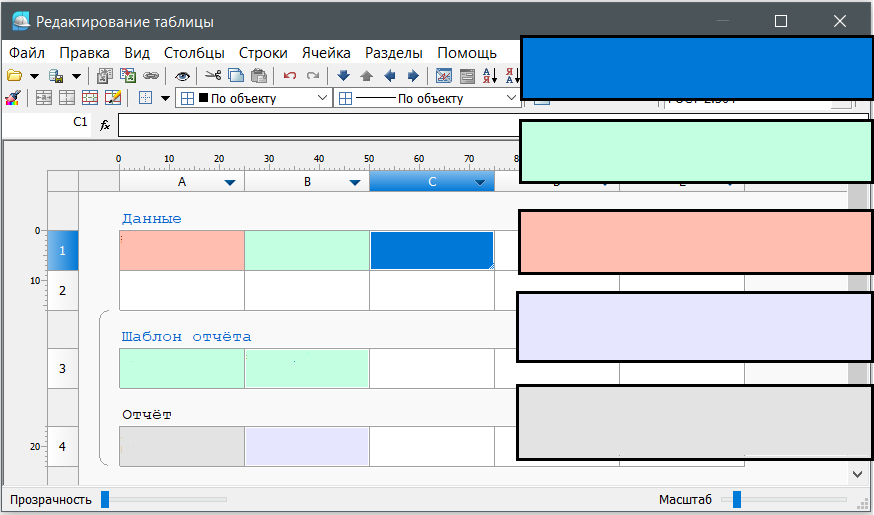This screenshot has width=874, height=515.
Task: Select row 3 header
Action: 62,368
